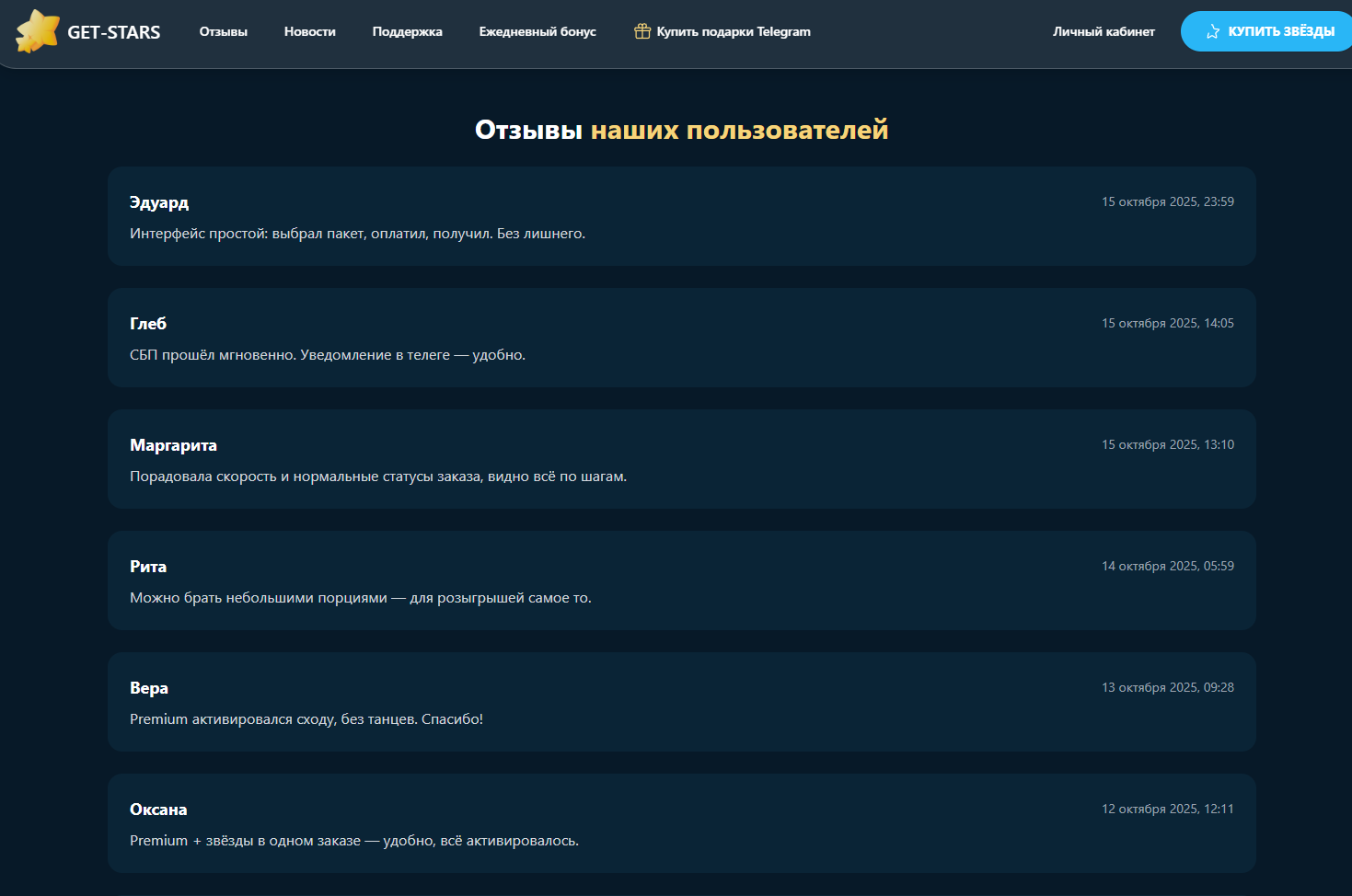This screenshot has width=1352, height=896.
Task: Click the 15 октября 2025, 23:59 timestamp
Action: [1167, 201]
